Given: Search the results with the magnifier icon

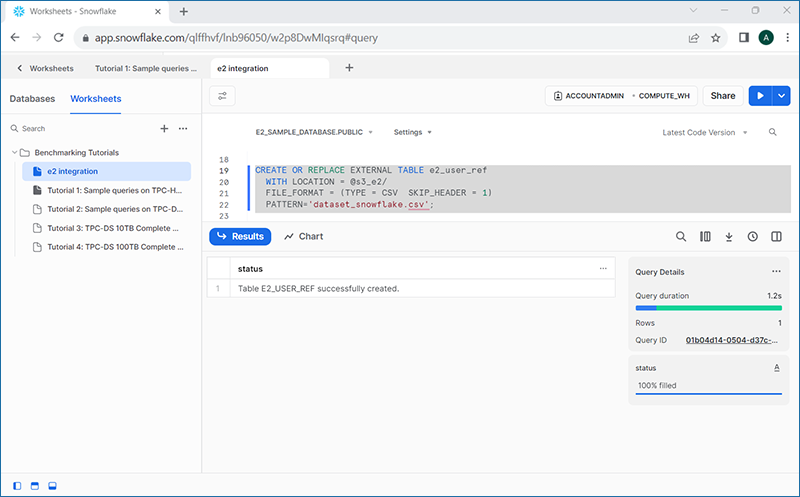Looking at the screenshot, I should (x=681, y=236).
